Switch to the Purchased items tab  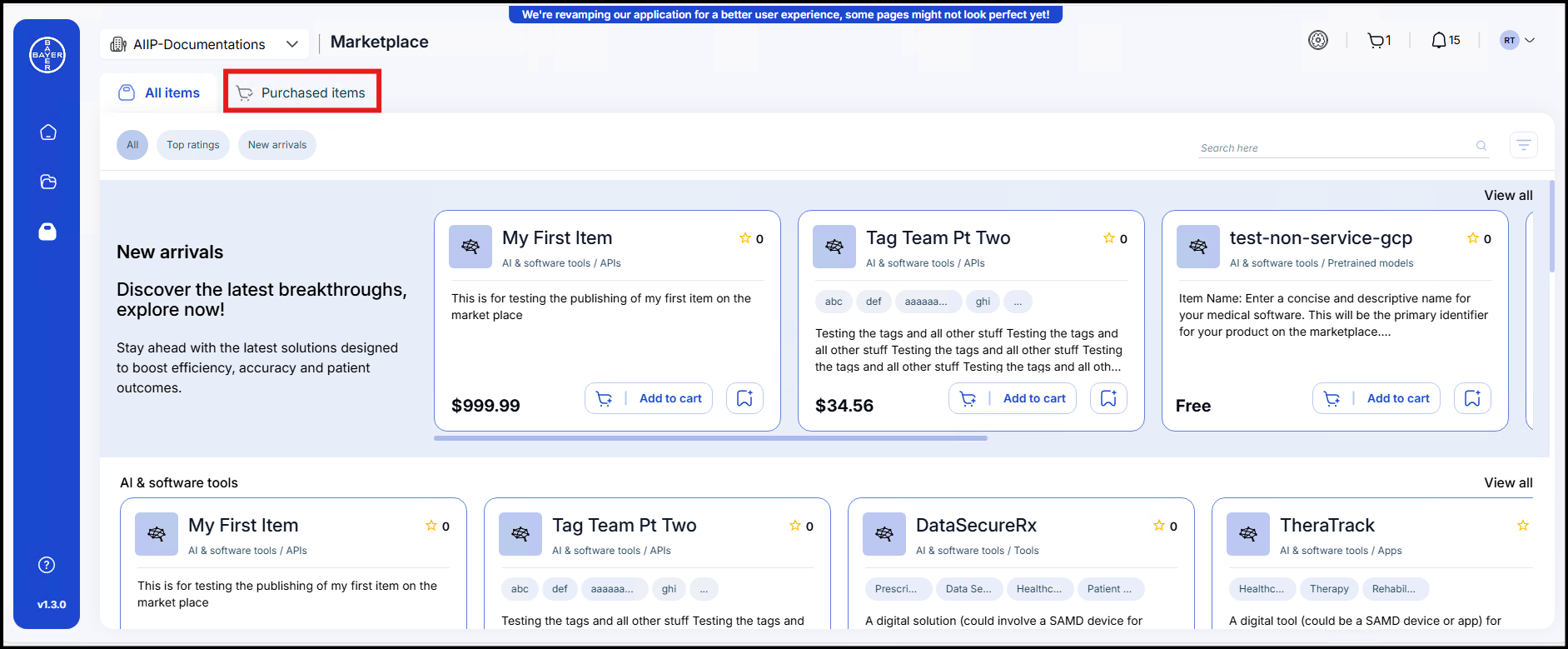[x=301, y=92]
